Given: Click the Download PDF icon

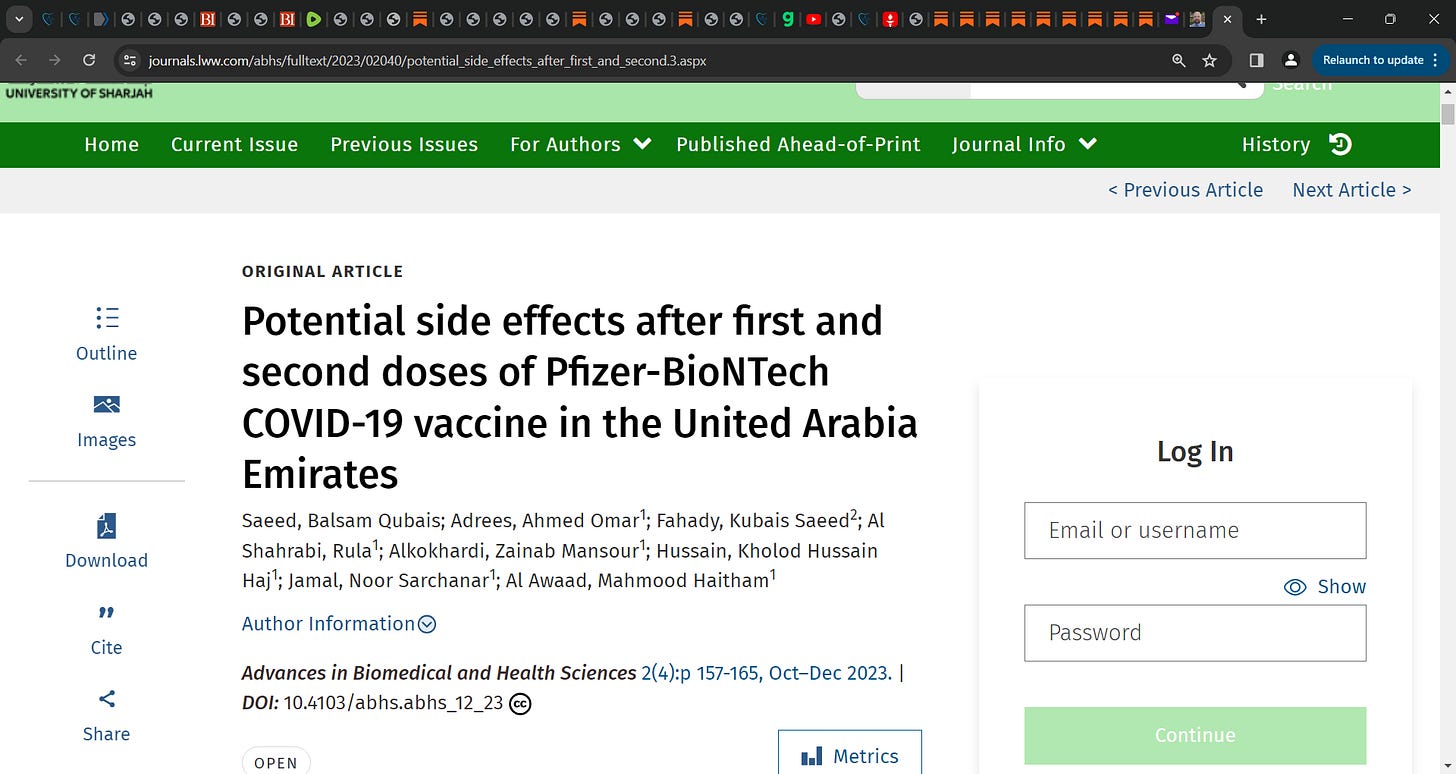Looking at the screenshot, I should tap(107, 526).
